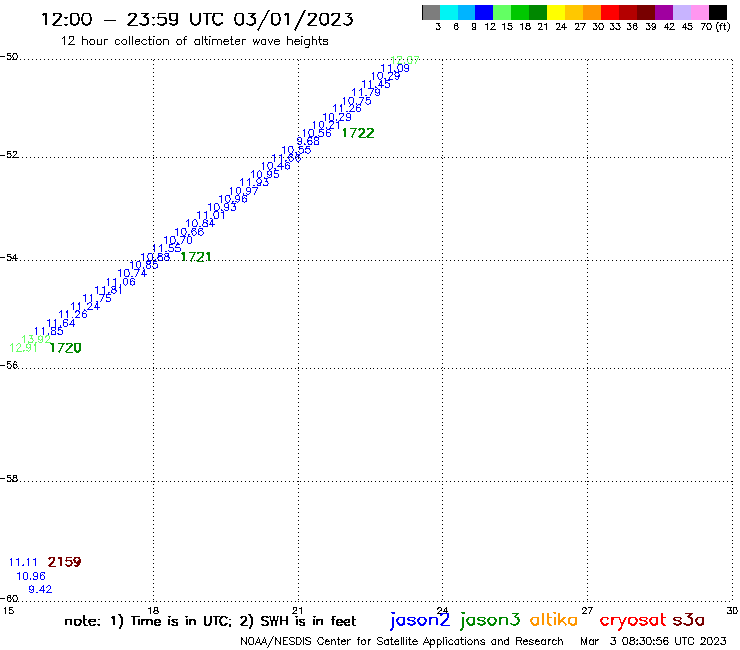
Task: Click the longitude 18 axis label
Action: (x=153, y=610)
